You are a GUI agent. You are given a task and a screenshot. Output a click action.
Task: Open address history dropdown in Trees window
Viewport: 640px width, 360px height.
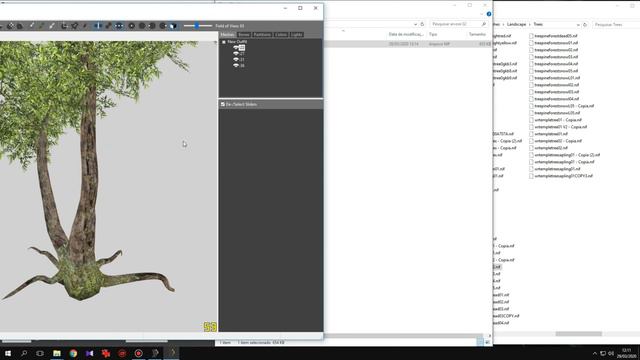tap(578, 25)
